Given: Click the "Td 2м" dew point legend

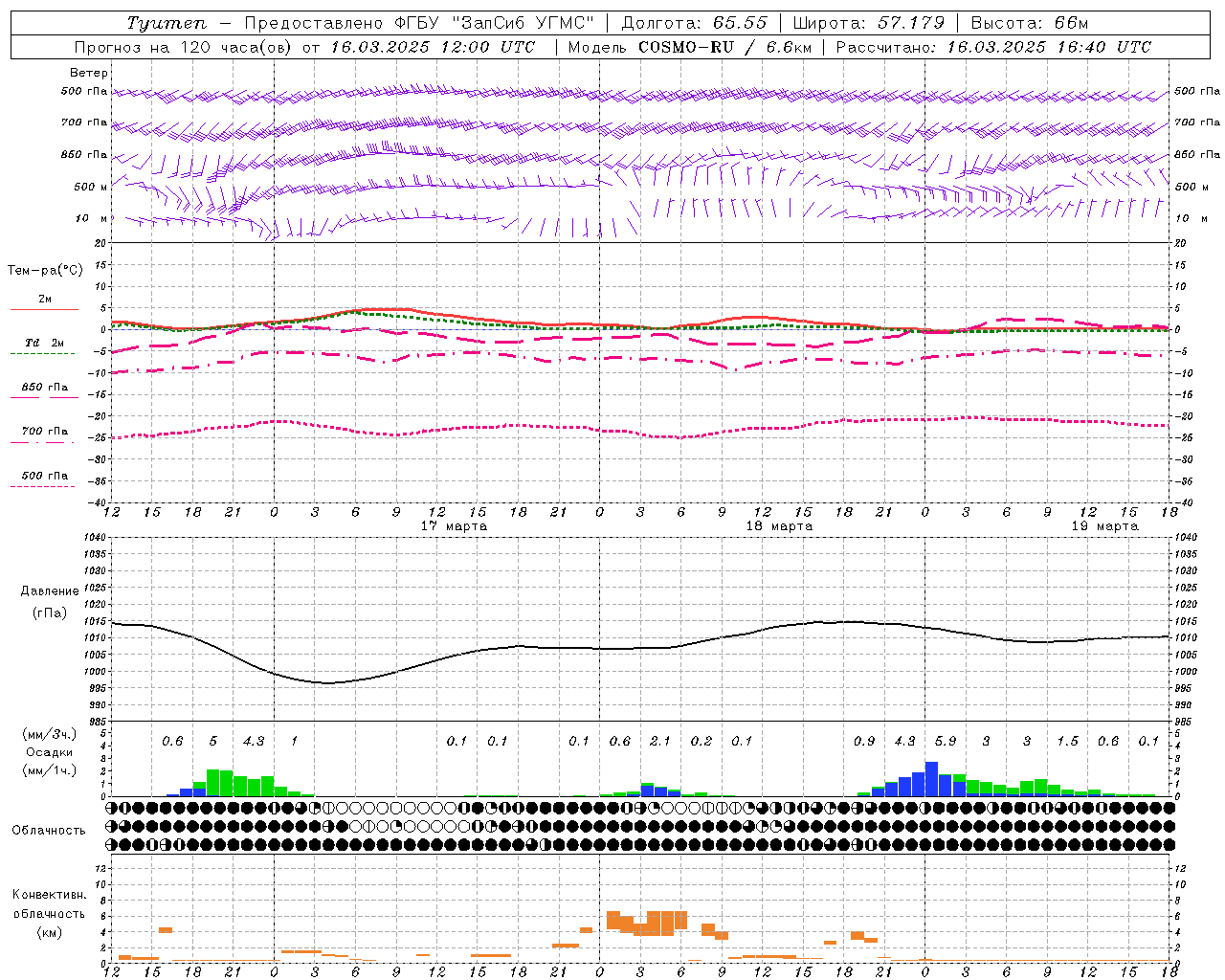Looking at the screenshot, I should click(44, 343).
